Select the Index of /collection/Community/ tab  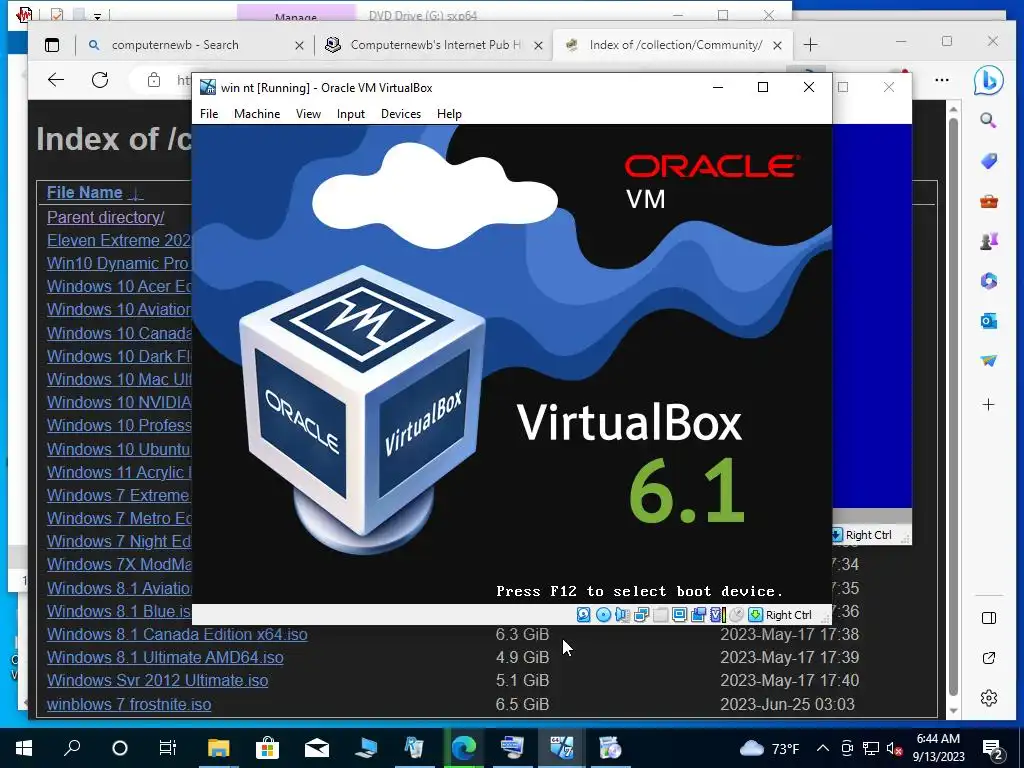click(673, 45)
